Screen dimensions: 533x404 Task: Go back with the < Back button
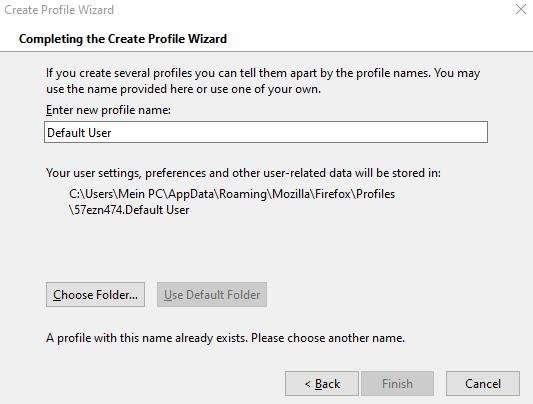tap(322, 384)
